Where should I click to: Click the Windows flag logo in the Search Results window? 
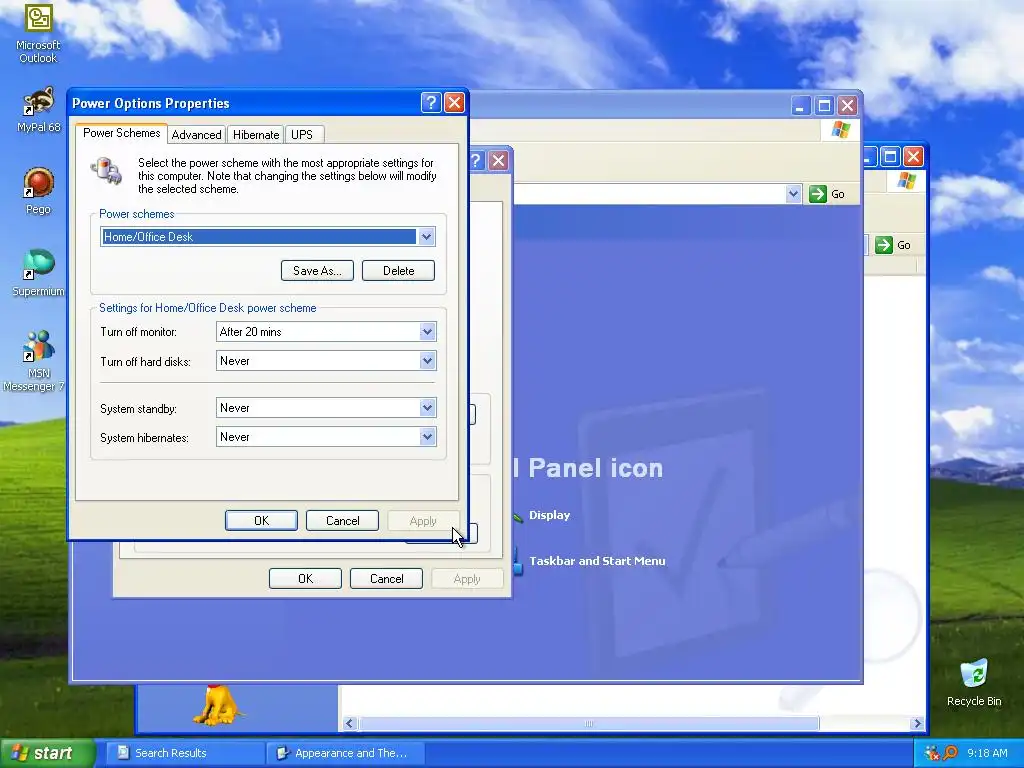click(906, 180)
